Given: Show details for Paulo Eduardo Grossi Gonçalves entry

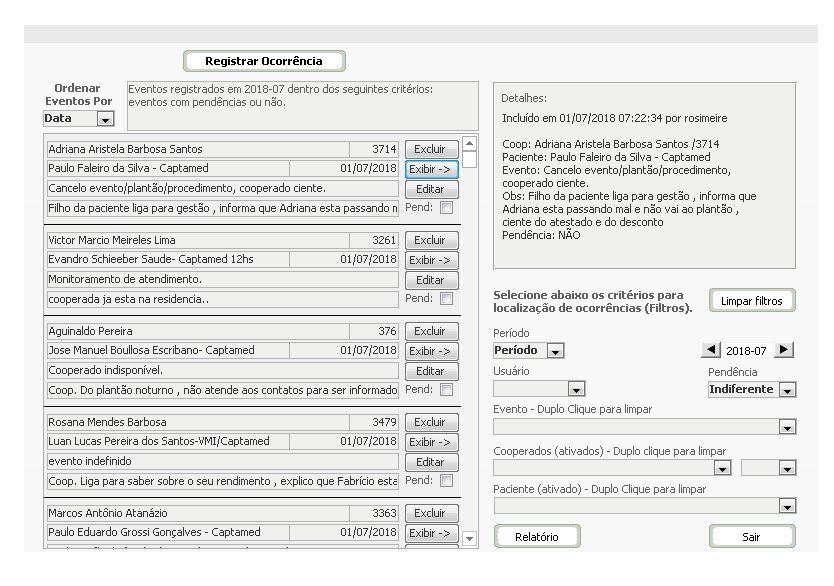Looking at the screenshot, I should [x=431, y=533].
